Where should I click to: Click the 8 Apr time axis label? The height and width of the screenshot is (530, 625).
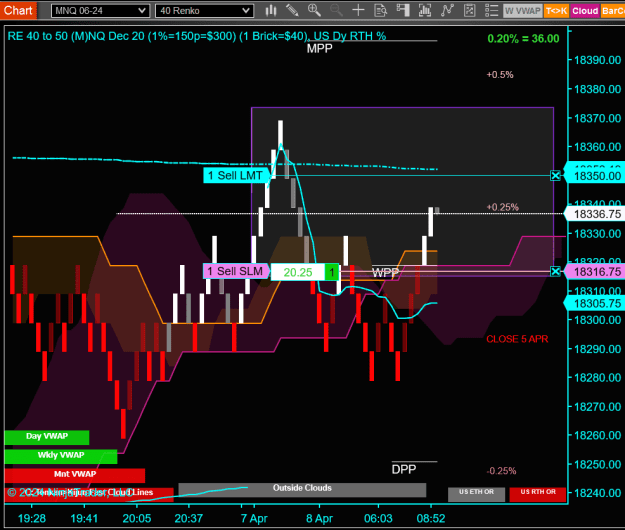click(319, 518)
